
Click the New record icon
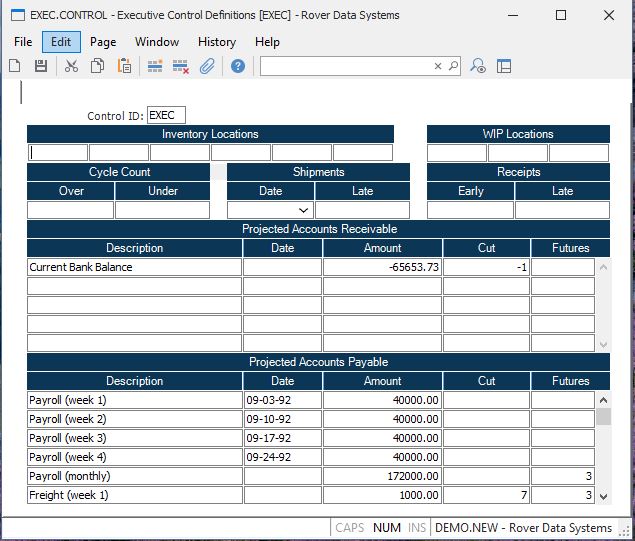click(x=15, y=66)
